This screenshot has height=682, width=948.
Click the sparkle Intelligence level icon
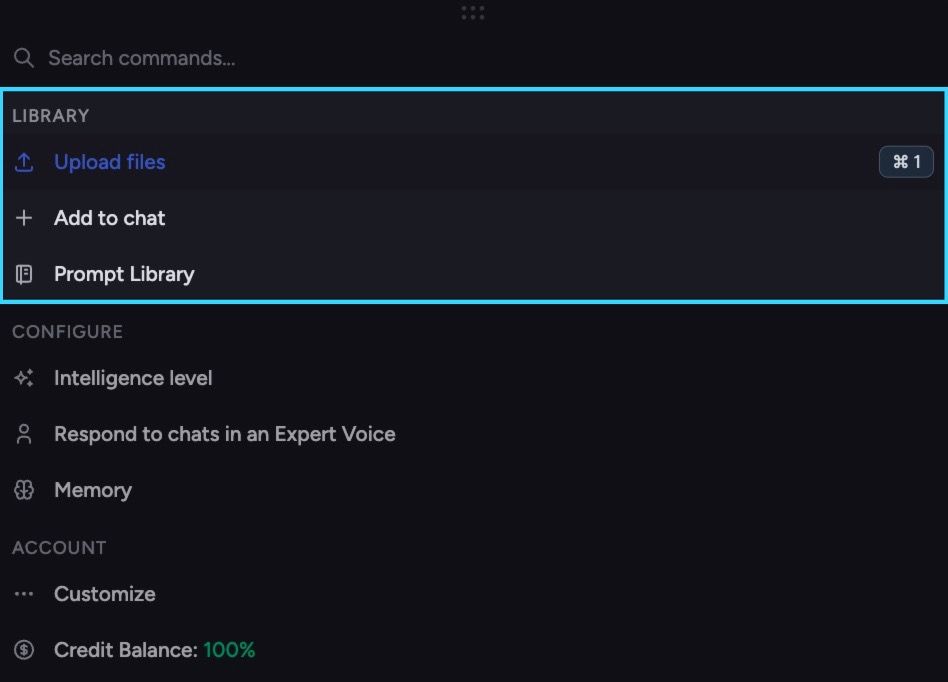click(x=24, y=378)
